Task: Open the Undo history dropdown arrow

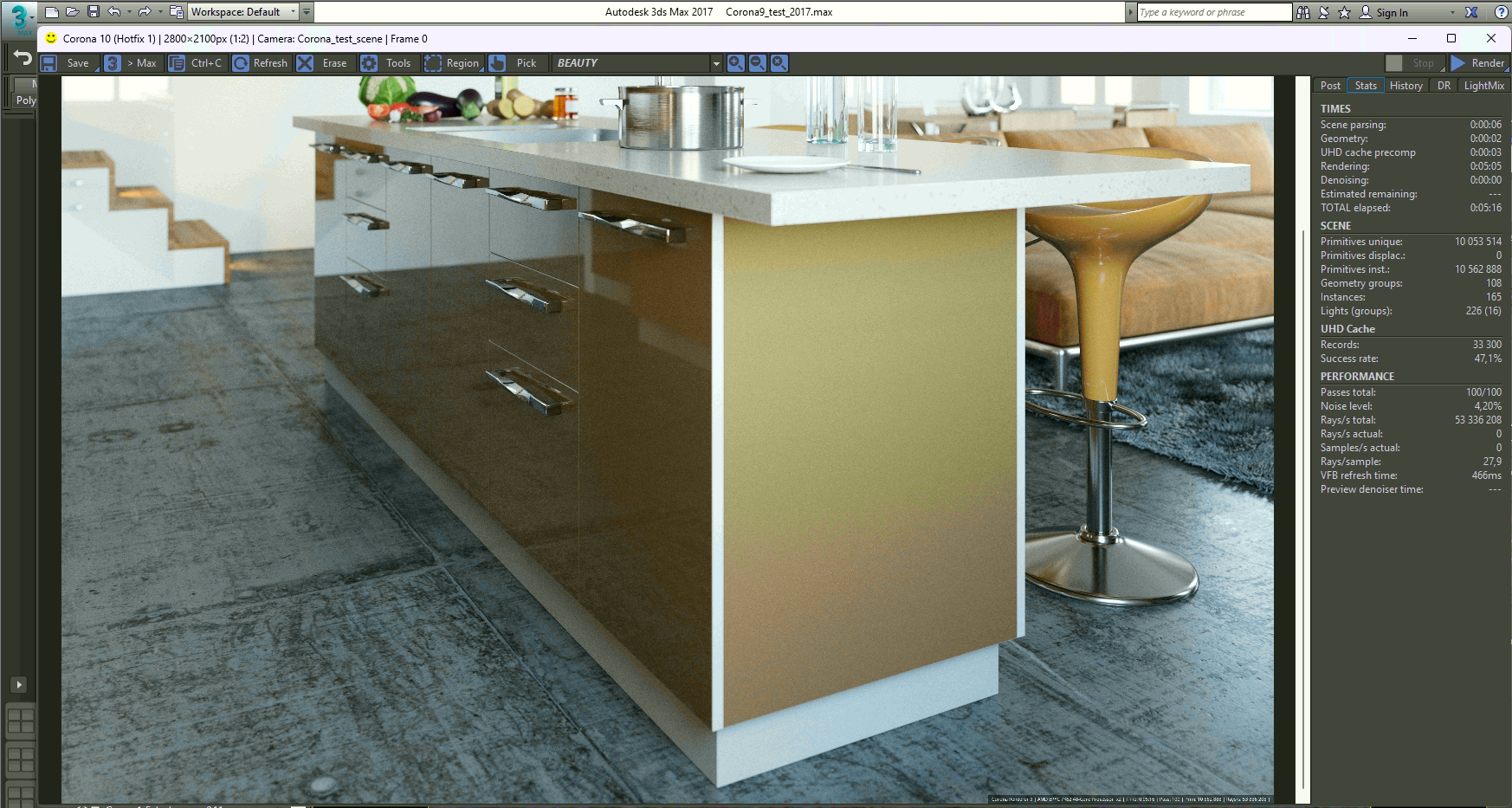Action: click(129, 12)
